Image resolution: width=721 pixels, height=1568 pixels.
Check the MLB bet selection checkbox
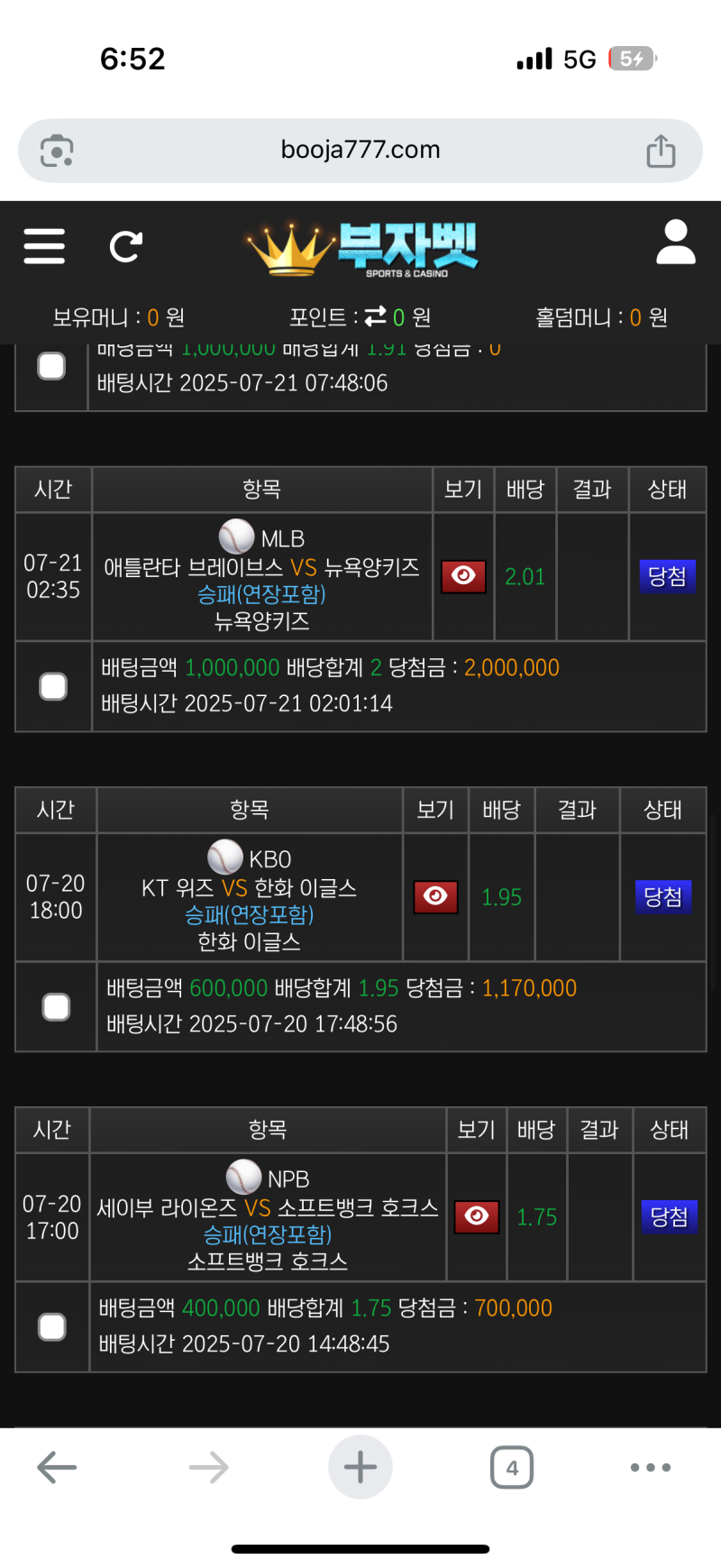pos(53,685)
